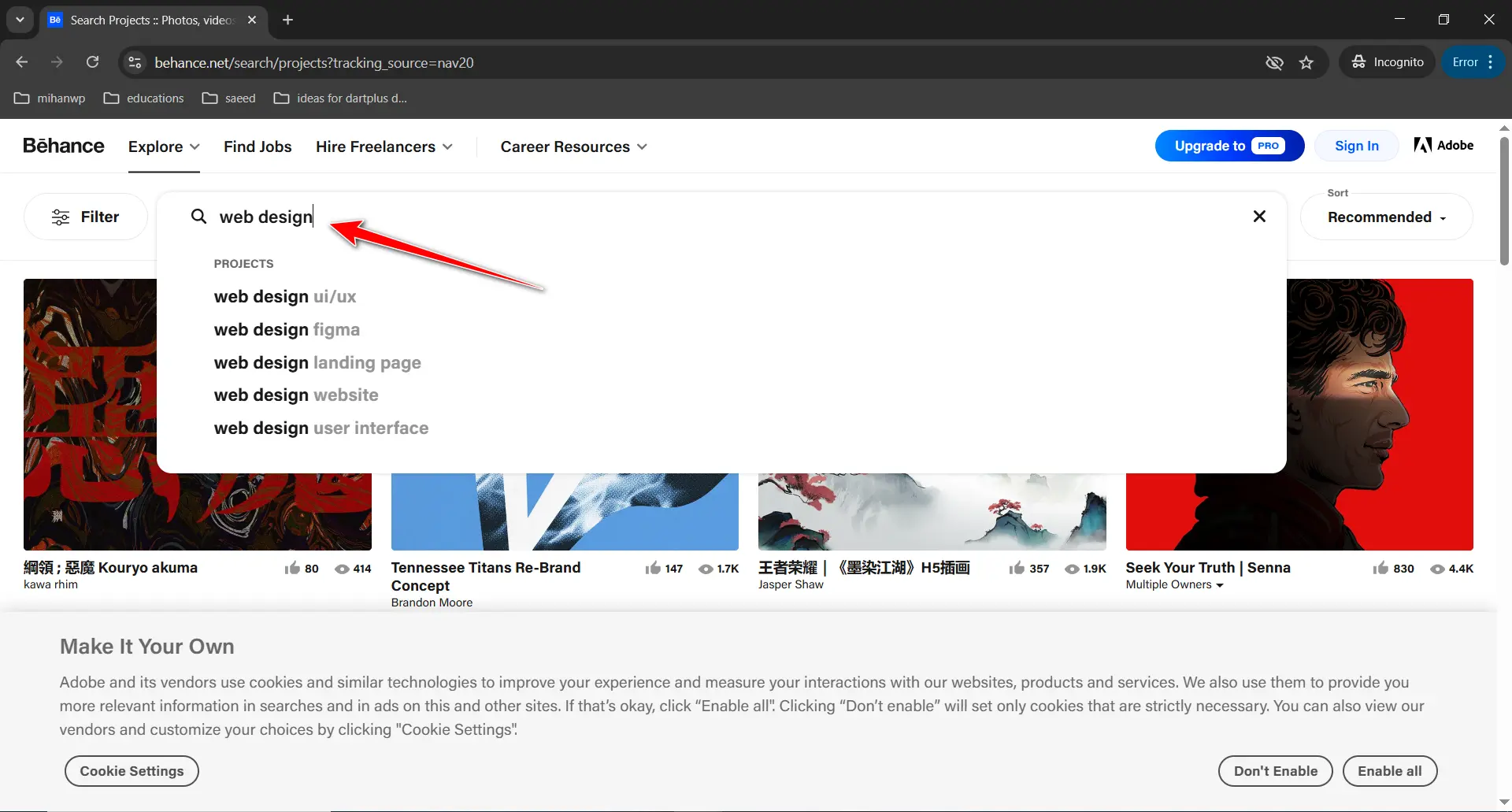Viewport: 1512px width, 812px height.
Task: Open ideas for dartplus bookmarks folder
Action: click(340, 98)
